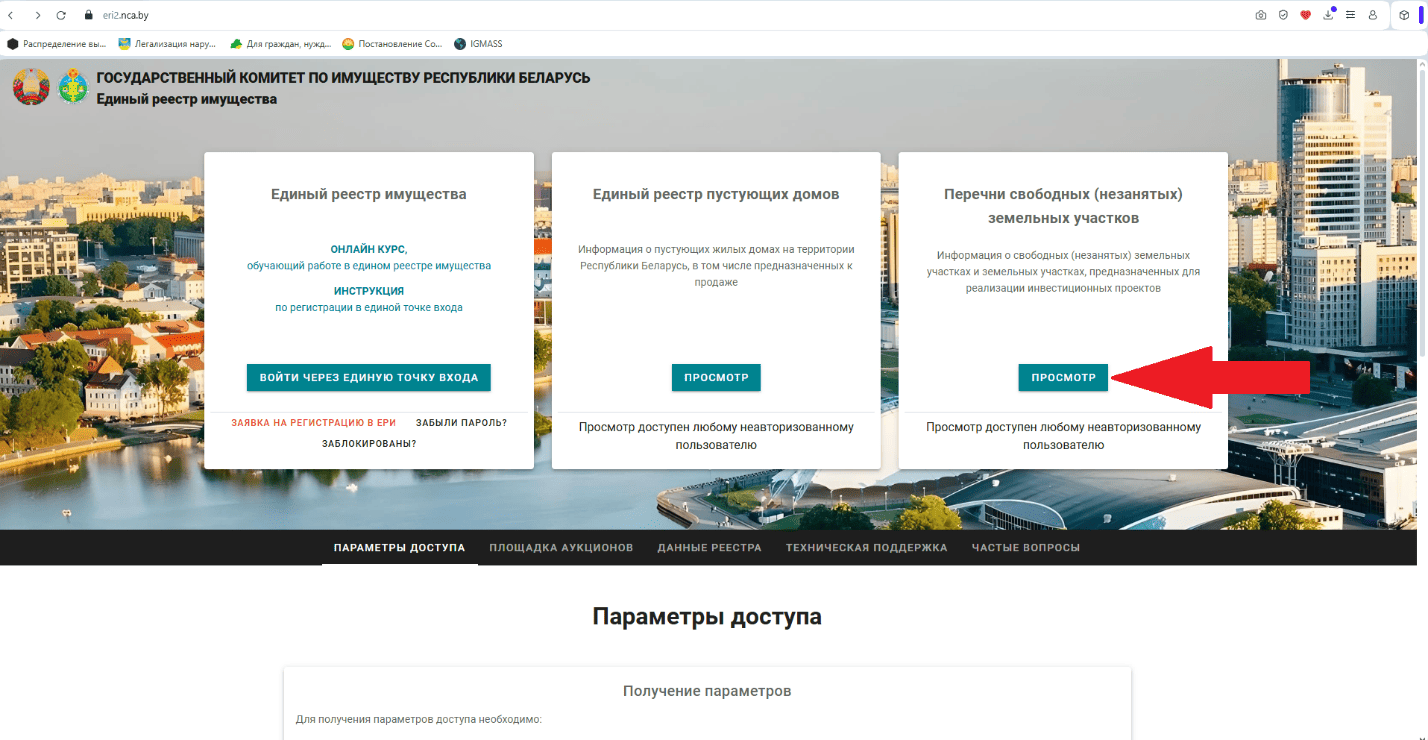The image size is (1428, 740).
Task: Go forward with the browser forward arrow
Action: 38,16
